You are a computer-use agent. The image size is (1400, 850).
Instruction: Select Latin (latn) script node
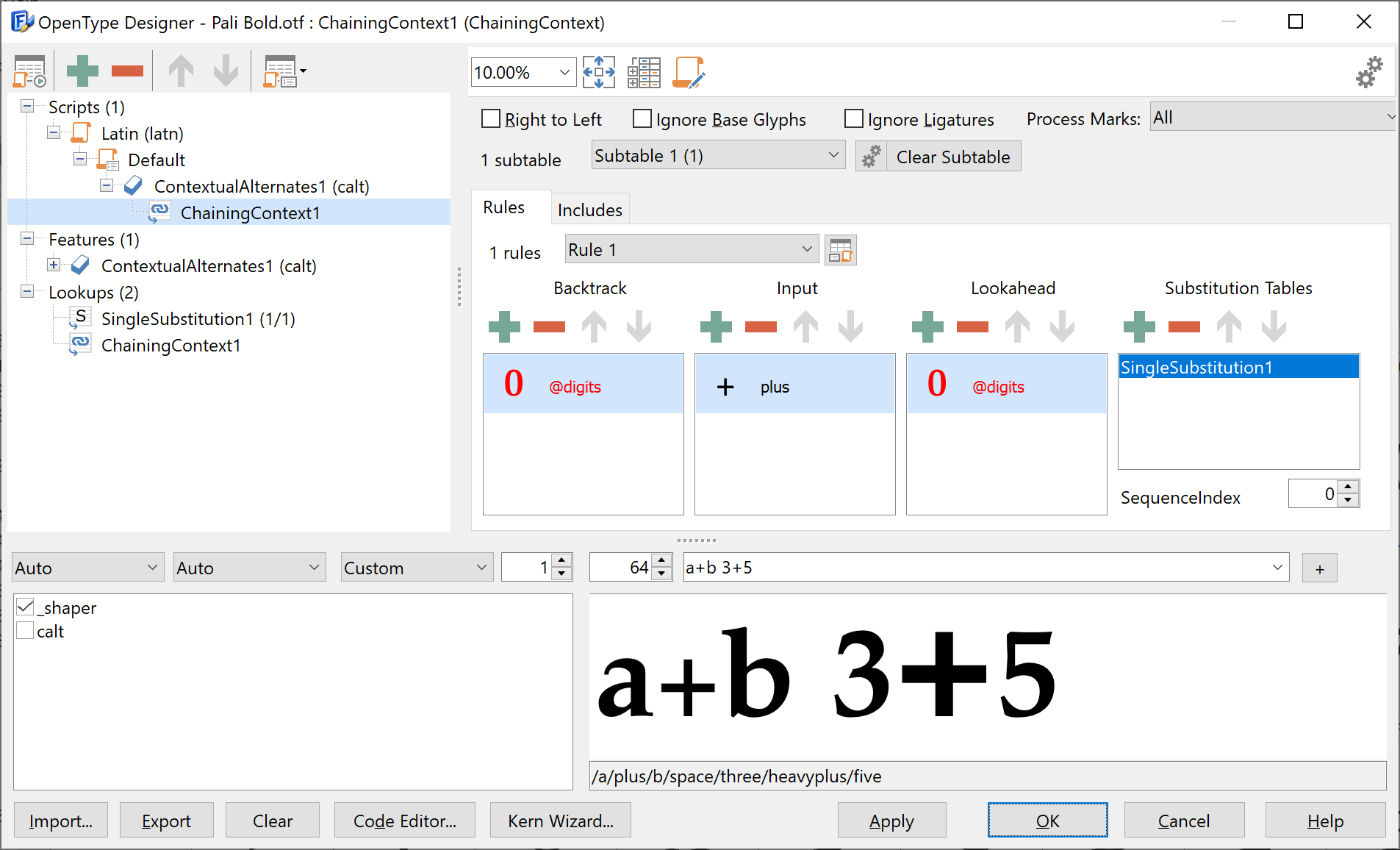point(142,134)
